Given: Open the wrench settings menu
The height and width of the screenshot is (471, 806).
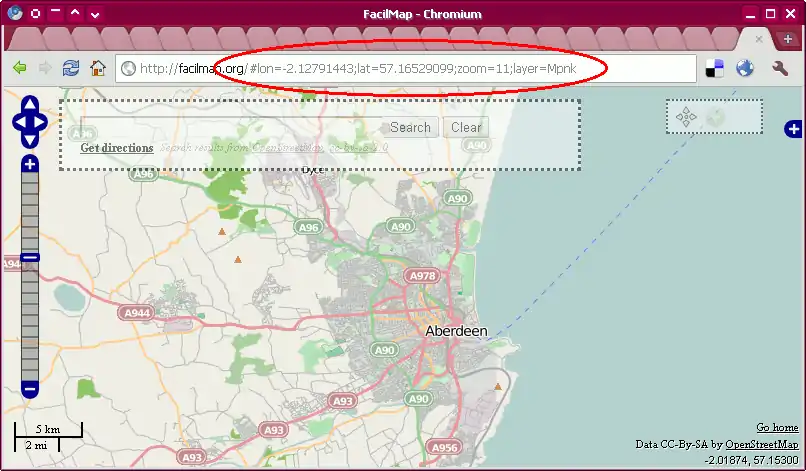Looking at the screenshot, I should pyautogui.click(x=780, y=68).
